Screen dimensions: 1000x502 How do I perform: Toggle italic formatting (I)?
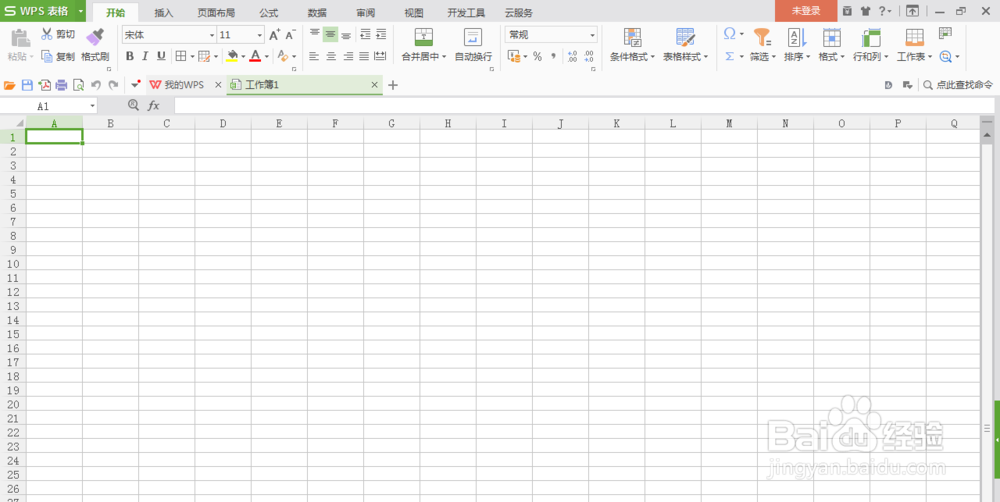pyautogui.click(x=145, y=56)
